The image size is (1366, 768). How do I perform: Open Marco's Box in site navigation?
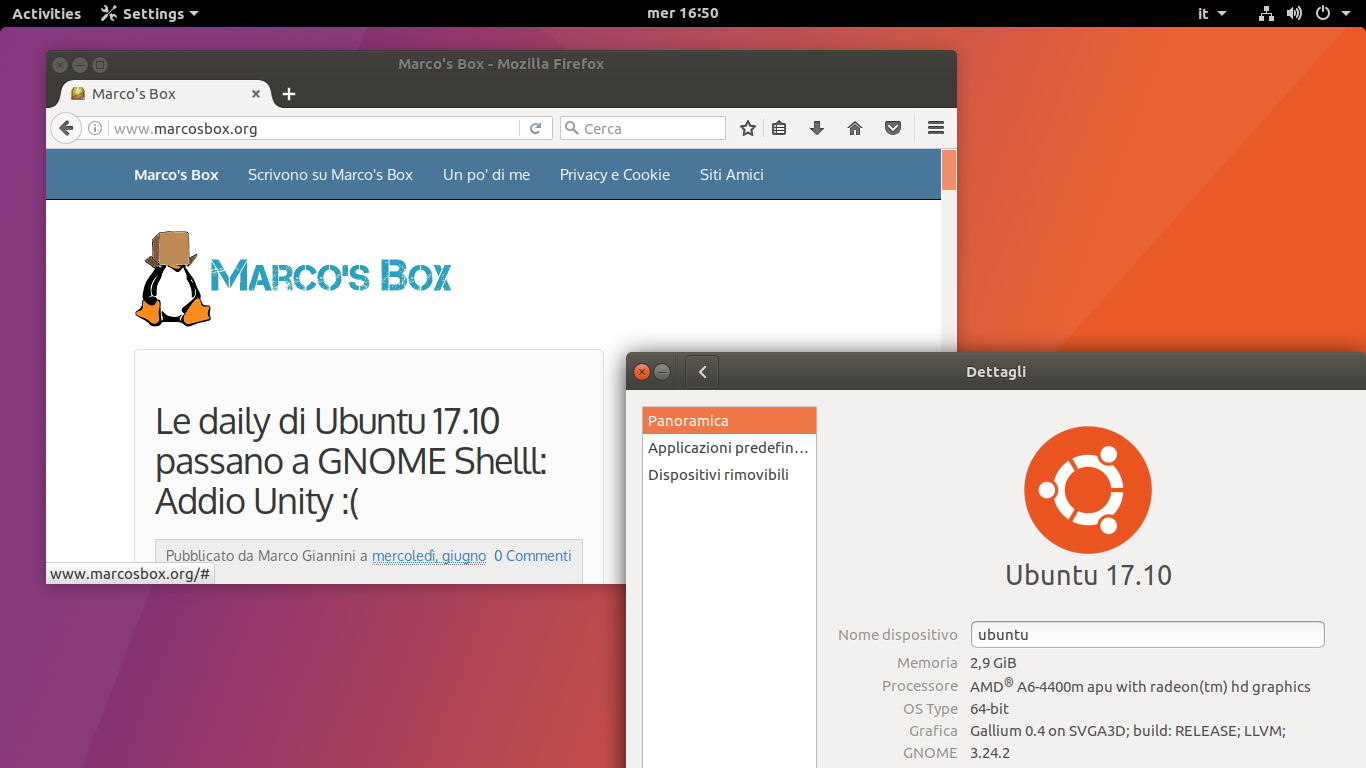point(176,175)
